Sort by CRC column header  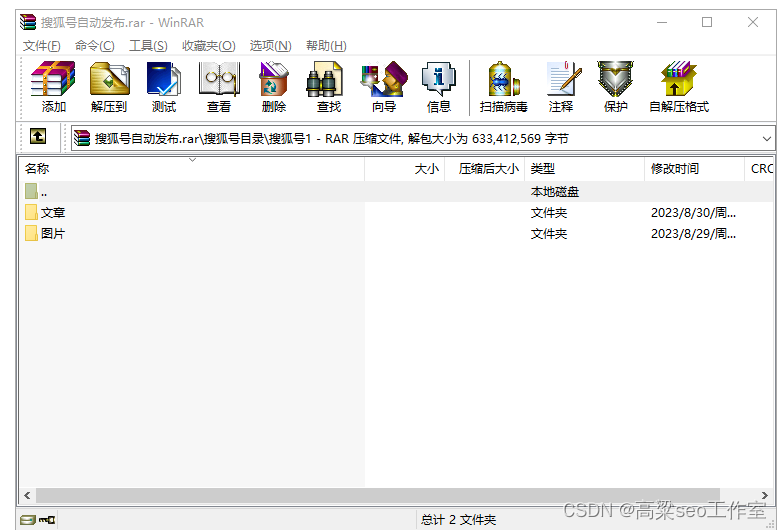(760, 169)
